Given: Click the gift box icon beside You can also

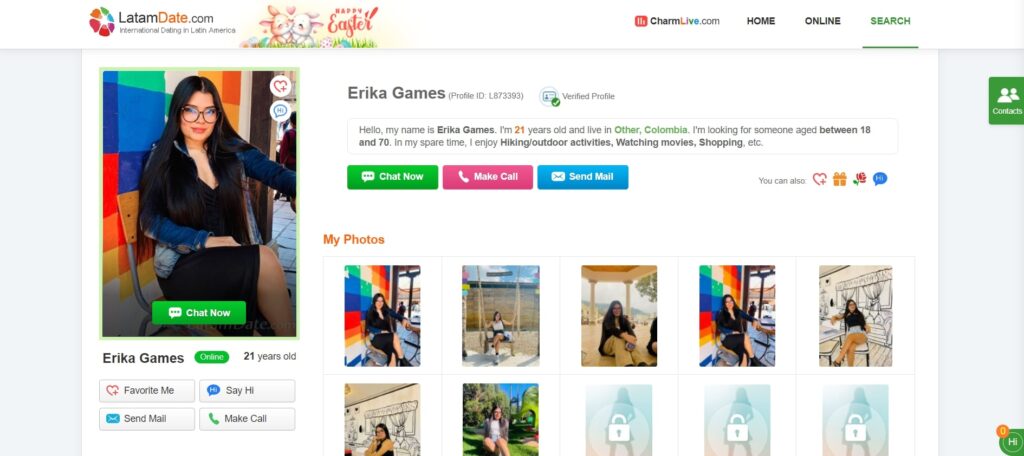Looking at the screenshot, I should 839,179.
